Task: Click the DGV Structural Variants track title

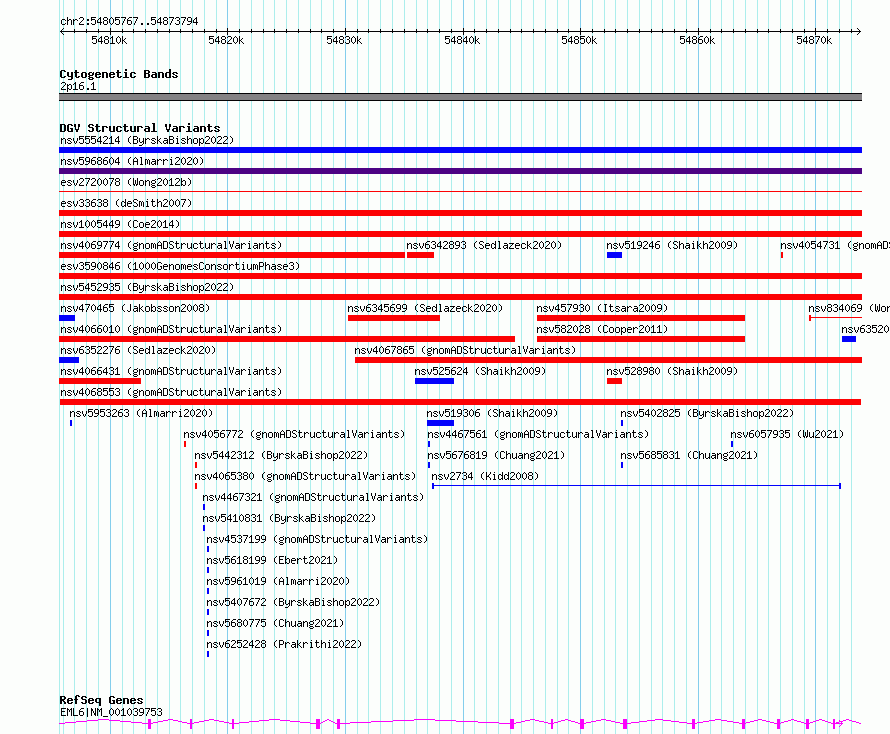Action: click(x=140, y=128)
